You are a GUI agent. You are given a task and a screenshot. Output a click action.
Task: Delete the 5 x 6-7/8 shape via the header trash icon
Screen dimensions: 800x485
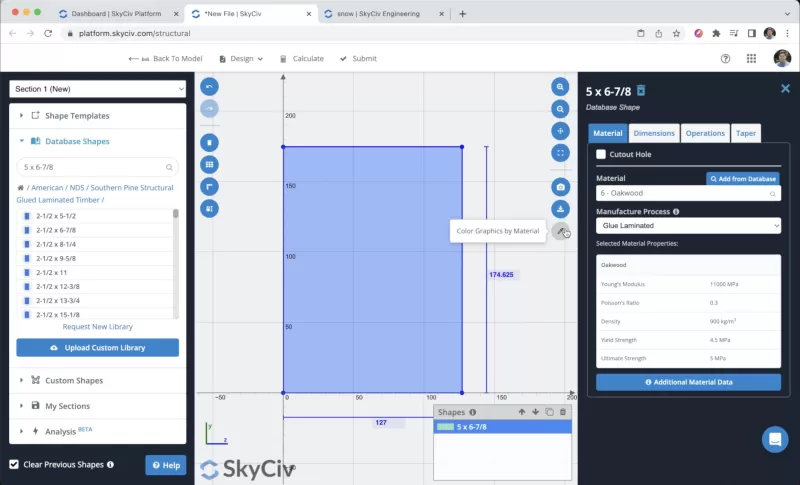click(641, 91)
